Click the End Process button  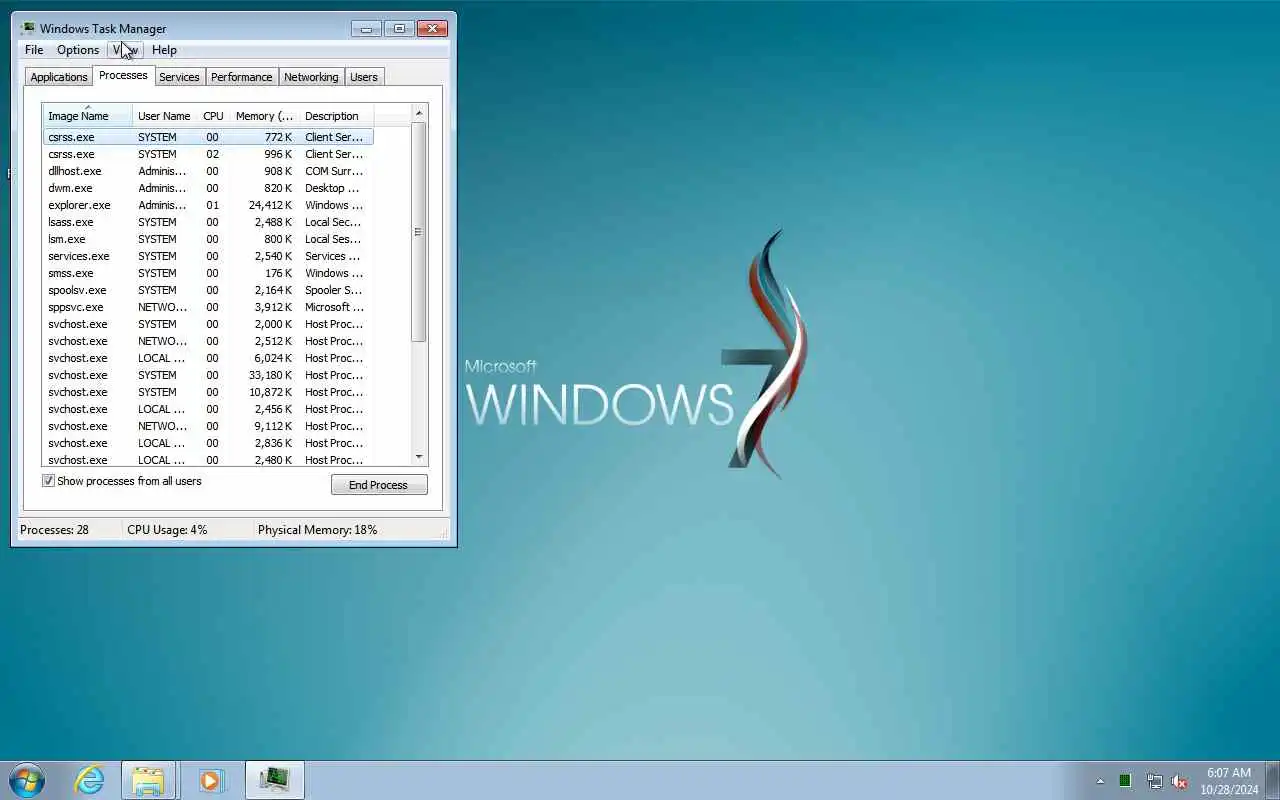click(379, 485)
